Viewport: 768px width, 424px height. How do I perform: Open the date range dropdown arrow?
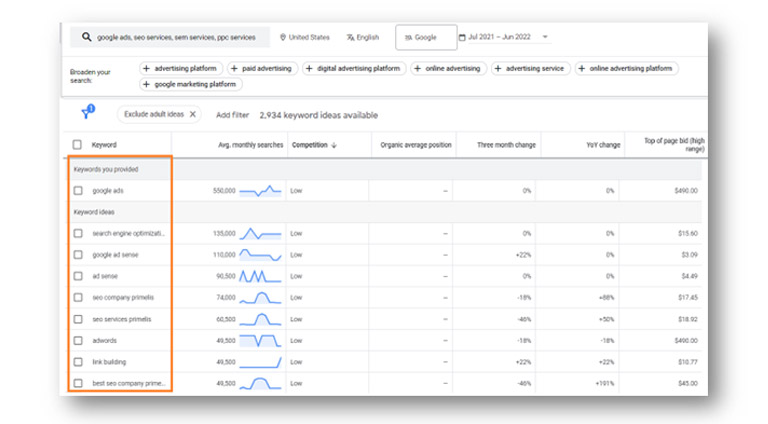(x=545, y=37)
